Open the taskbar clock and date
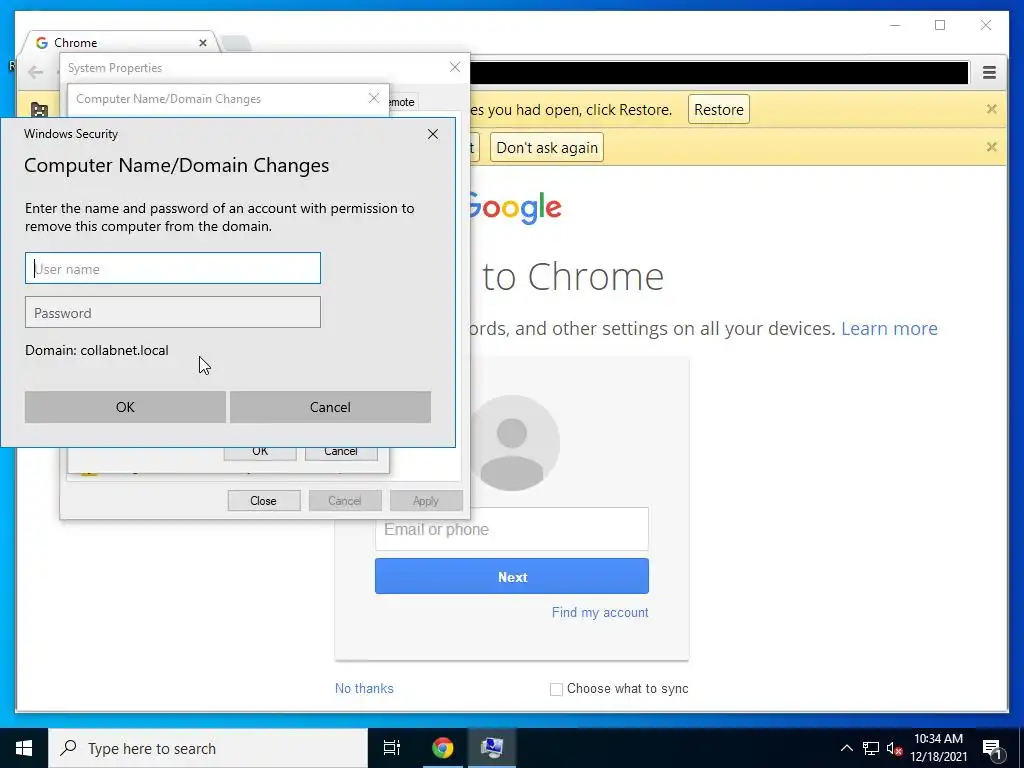The height and width of the screenshot is (768, 1024). pyautogui.click(x=938, y=748)
